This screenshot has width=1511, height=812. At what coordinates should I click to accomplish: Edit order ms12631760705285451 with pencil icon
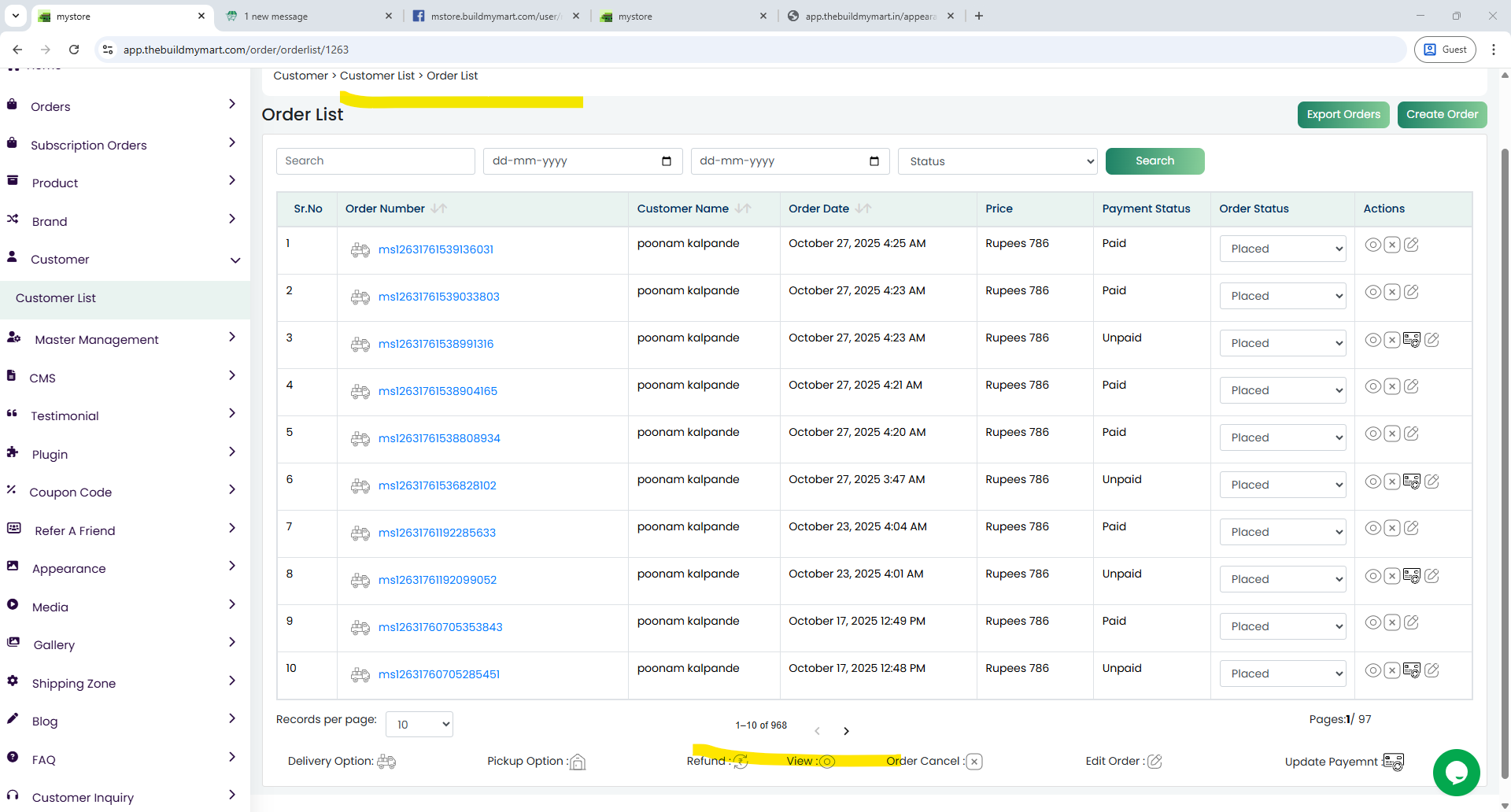click(x=1432, y=670)
